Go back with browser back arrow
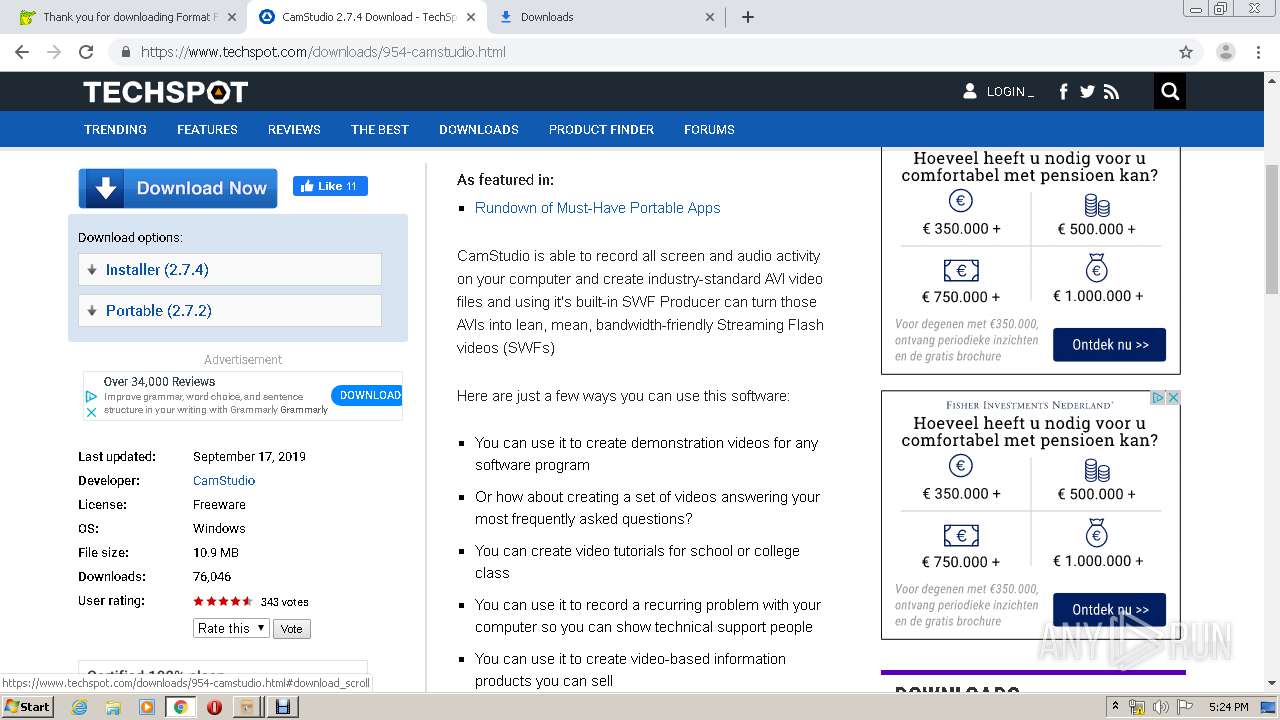 coord(22,52)
